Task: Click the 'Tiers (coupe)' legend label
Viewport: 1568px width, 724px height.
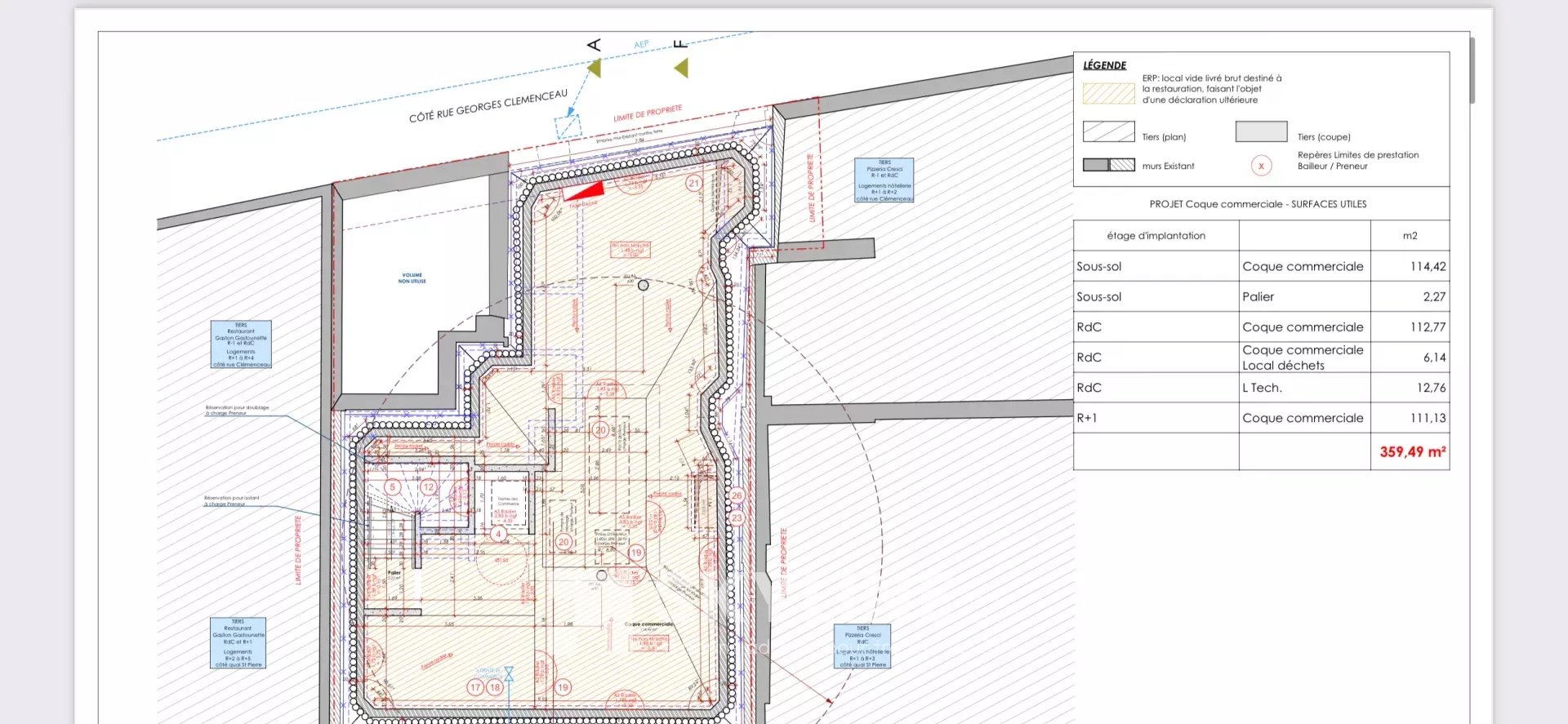Action: pos(1324,137)
